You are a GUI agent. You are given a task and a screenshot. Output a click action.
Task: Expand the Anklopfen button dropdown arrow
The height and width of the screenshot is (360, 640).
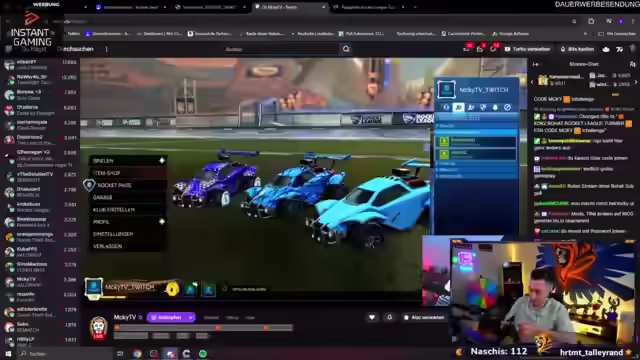[191, 317]
